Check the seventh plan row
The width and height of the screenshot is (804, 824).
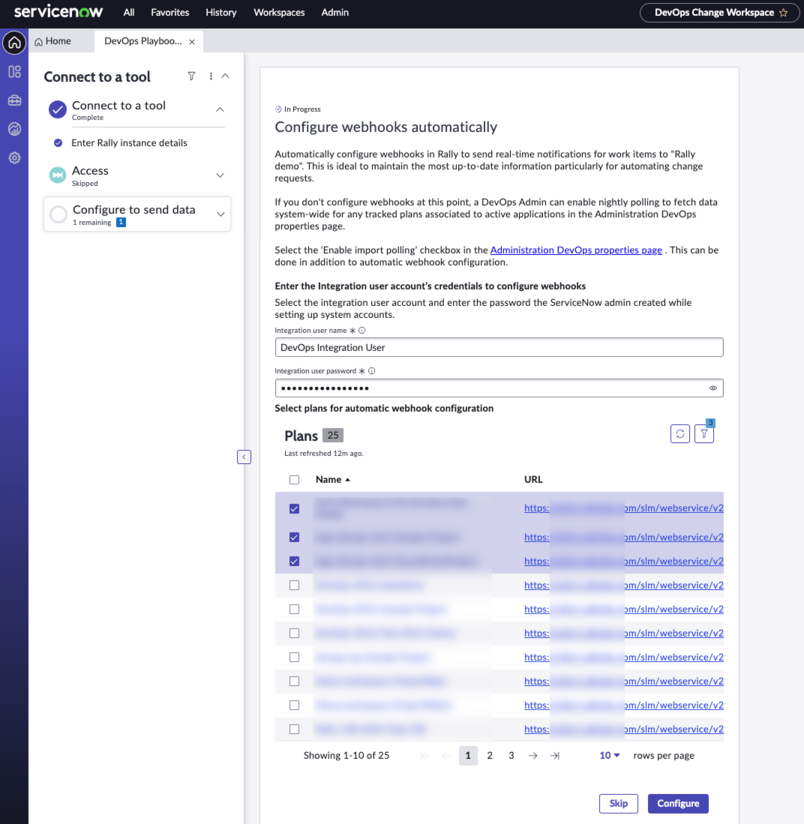coord(294,657)
